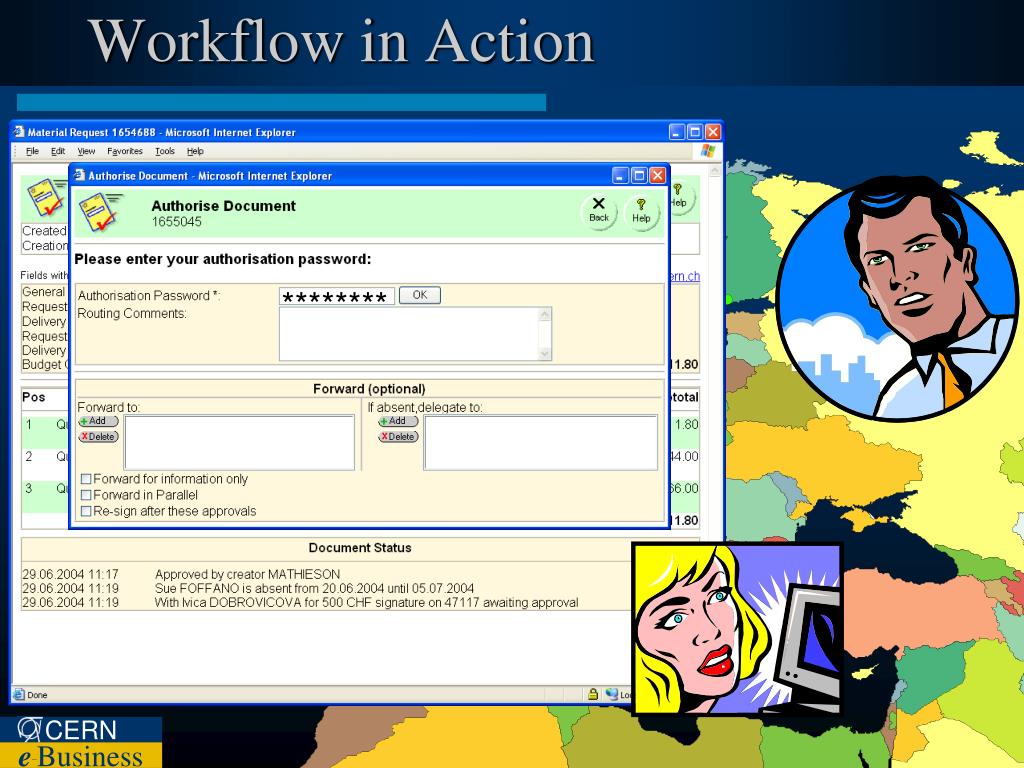Click Routing Comments scrollbar down arrow
This screenshot has height=768, width=1024.
pos(545,353)
